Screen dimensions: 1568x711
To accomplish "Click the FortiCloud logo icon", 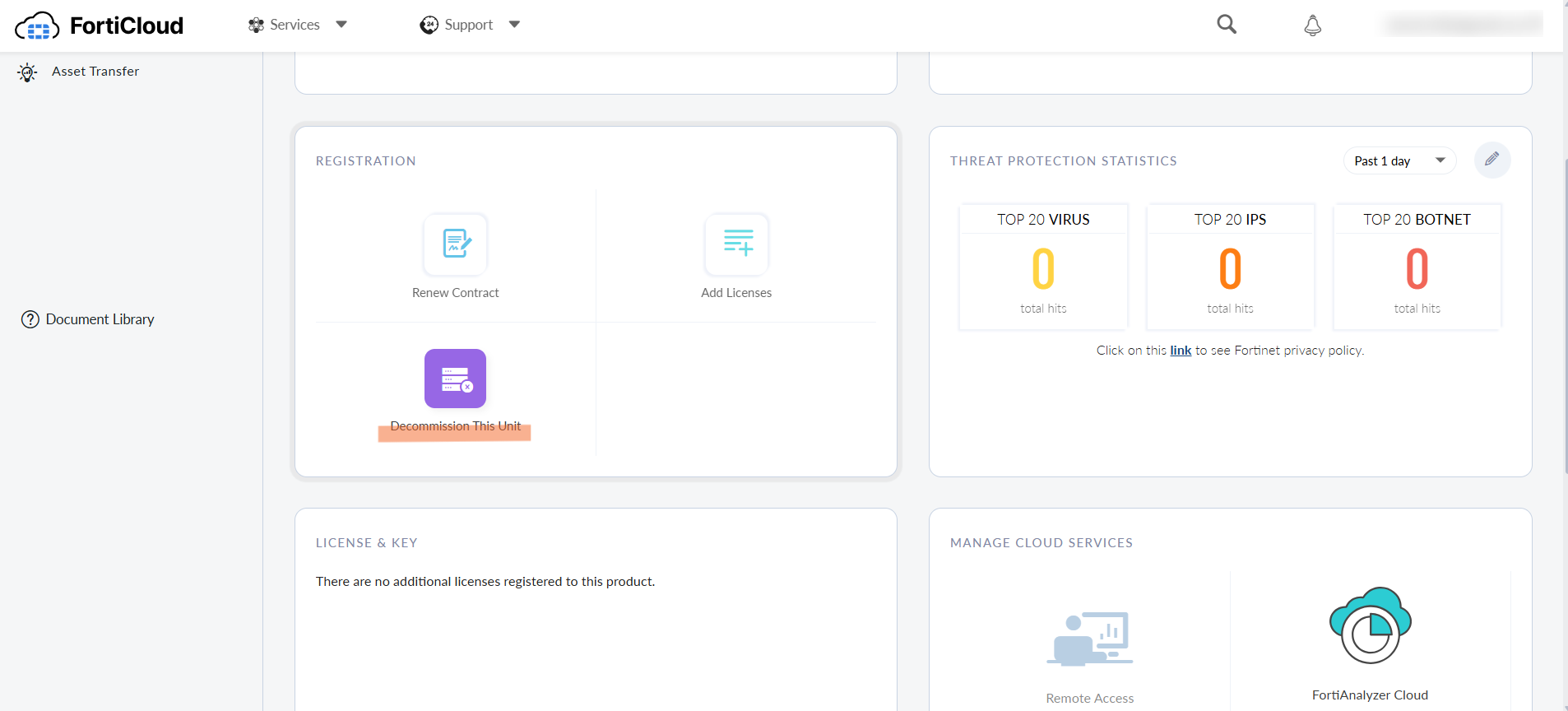I will tap(37, 26).
